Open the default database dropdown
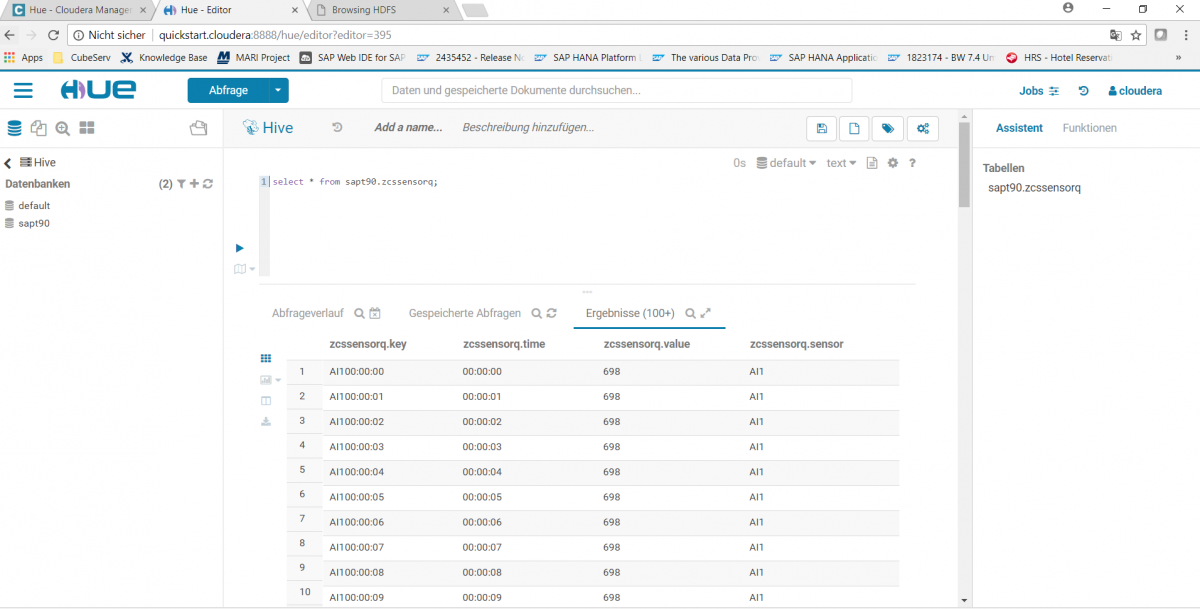1200x609 pixels. (786, 162)
